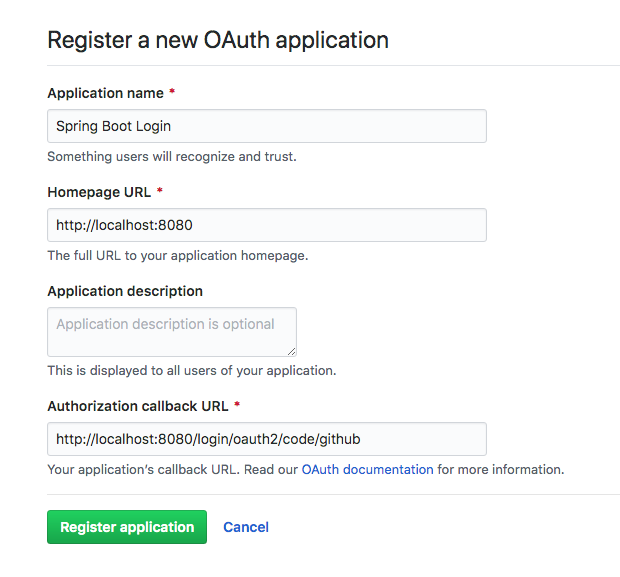Click the 'displayed to all users' hint text
This screenshot has width=620, height=577.
point(191,370)
